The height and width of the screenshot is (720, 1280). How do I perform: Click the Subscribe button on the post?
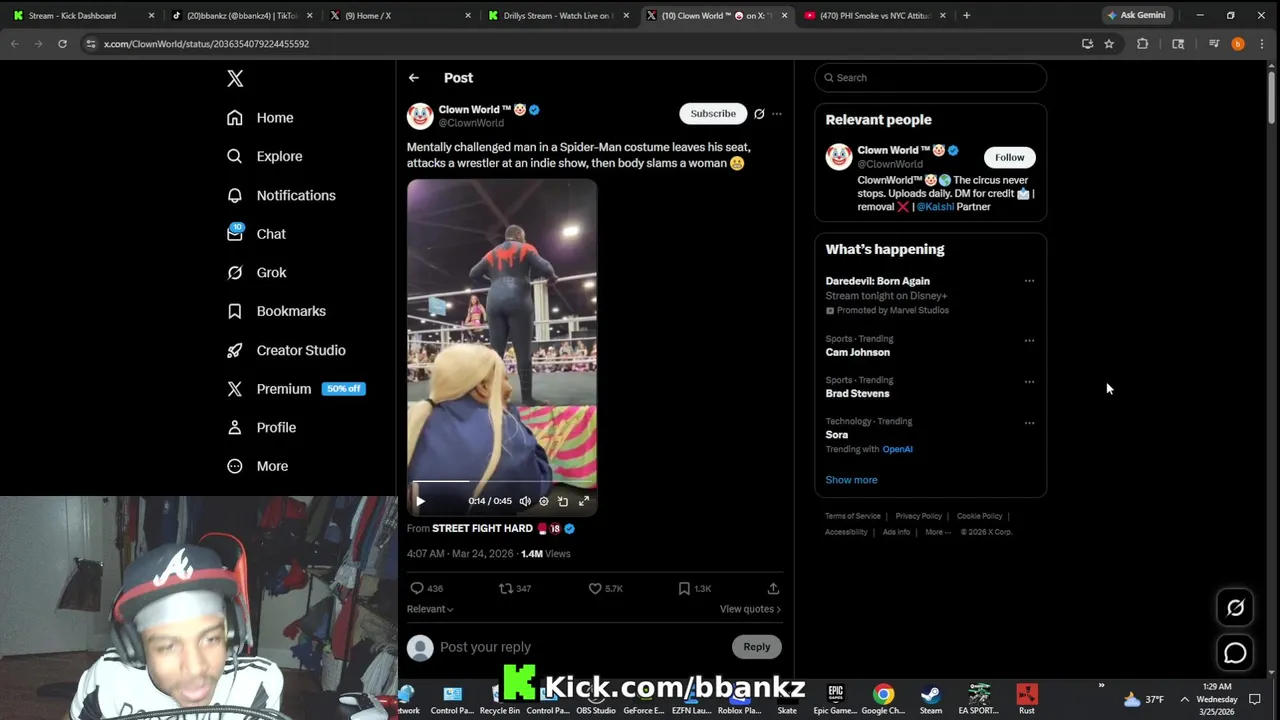tap(713, 114)
